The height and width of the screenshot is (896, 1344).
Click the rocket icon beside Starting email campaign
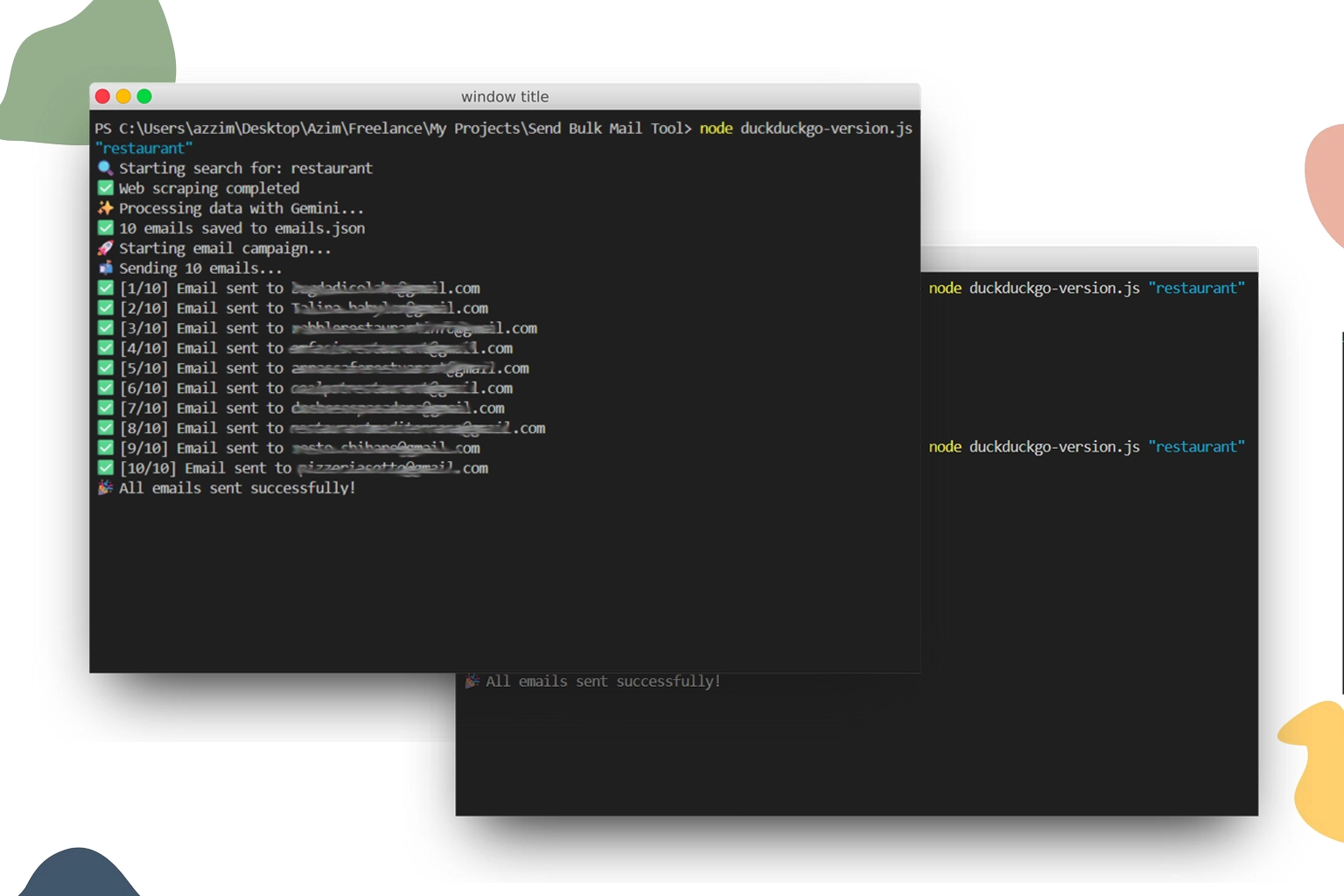tap(105, 248)
